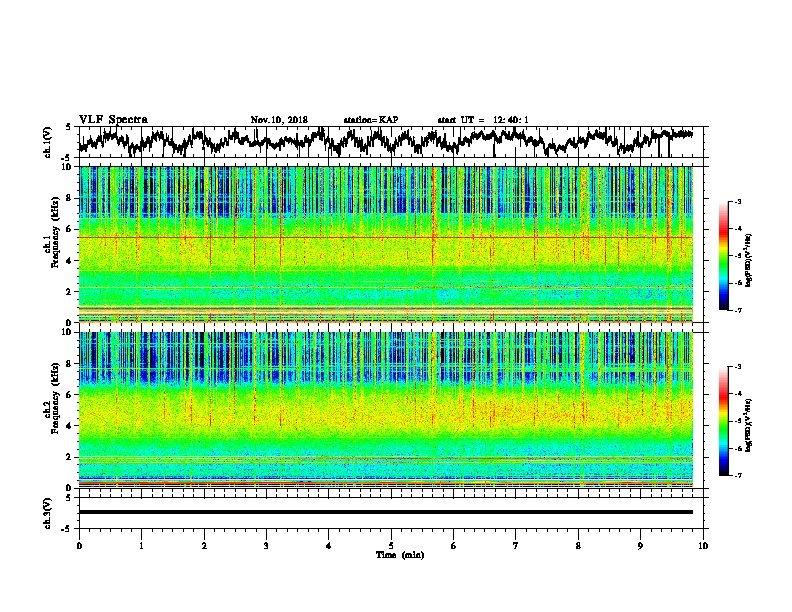The height and width of the screenshot is (612, 792).
Task: Click the ch.2 'Frequency (kHz)' axis label
Action: tap(55, 398)
